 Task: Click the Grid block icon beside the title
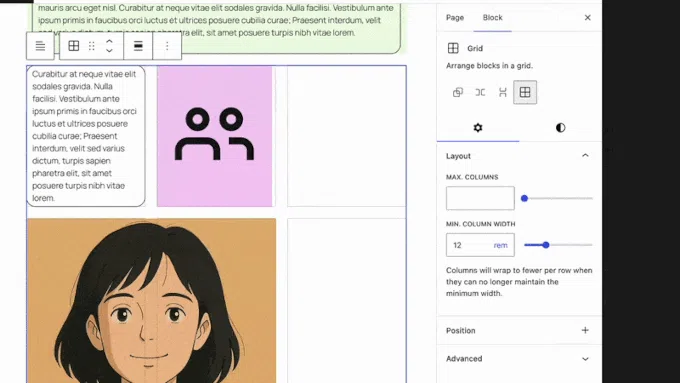453,48
